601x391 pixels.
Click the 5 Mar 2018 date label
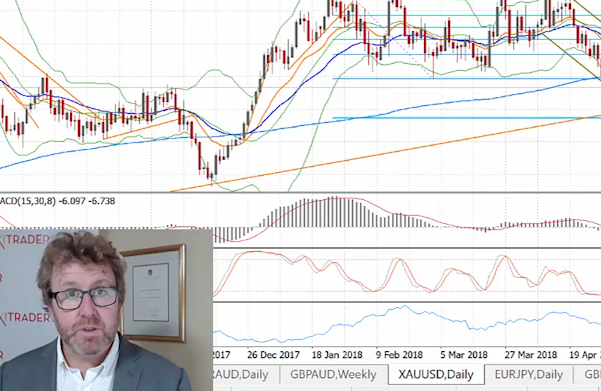[464, 355]
